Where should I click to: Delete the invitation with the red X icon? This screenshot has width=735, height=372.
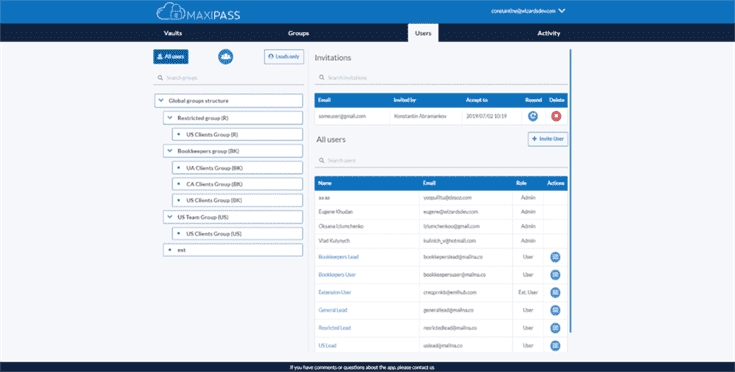(556, 116)
